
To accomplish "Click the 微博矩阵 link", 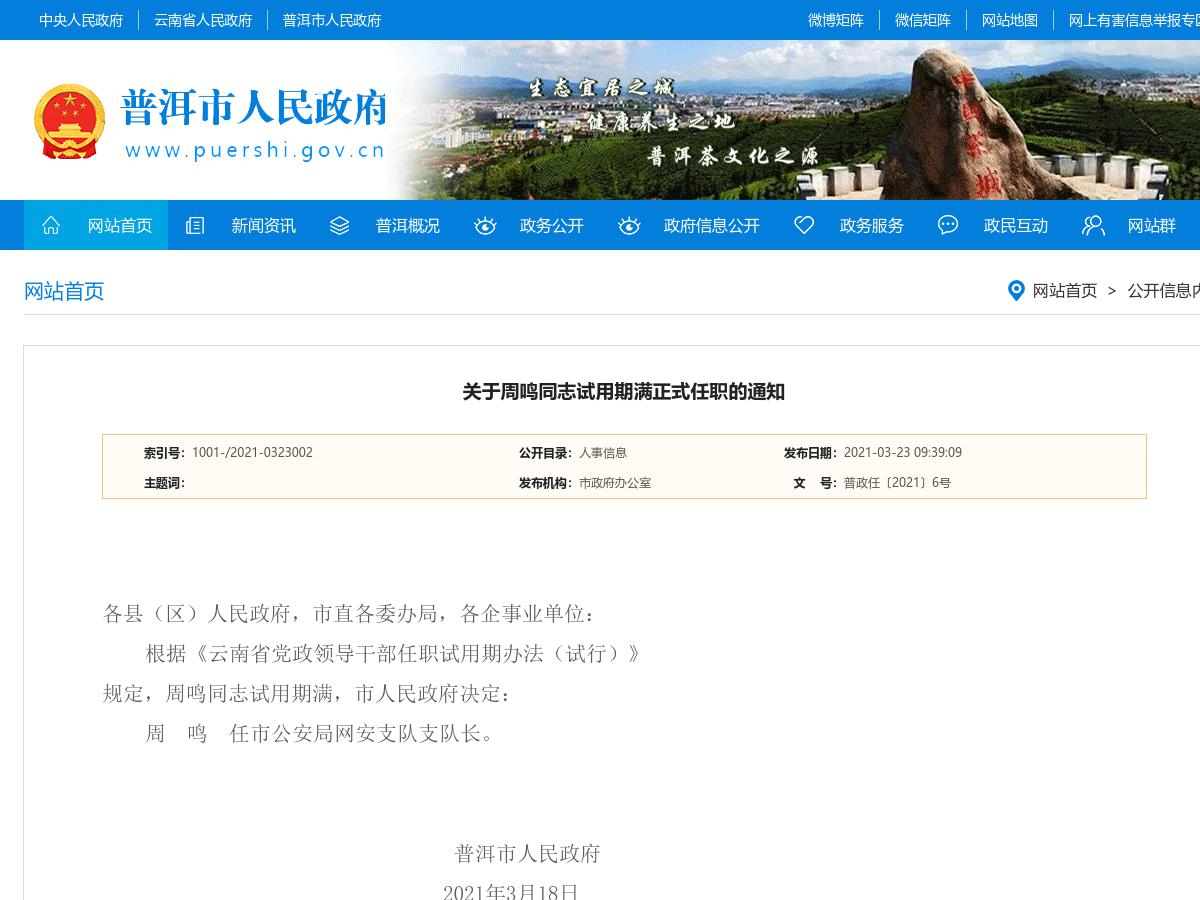I will click(836, 20).
